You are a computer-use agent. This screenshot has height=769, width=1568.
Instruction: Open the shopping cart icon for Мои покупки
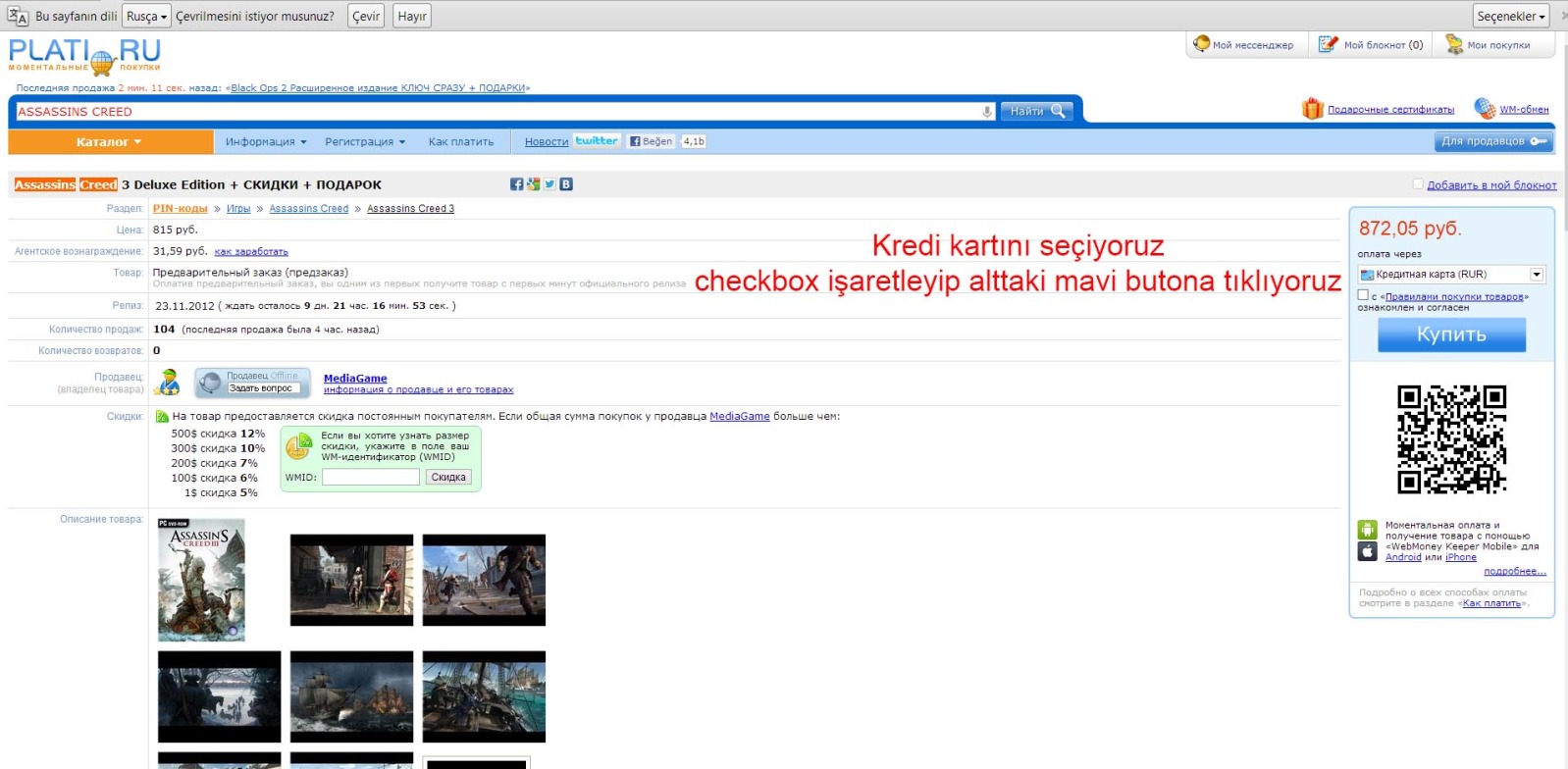coord(1454,44)
